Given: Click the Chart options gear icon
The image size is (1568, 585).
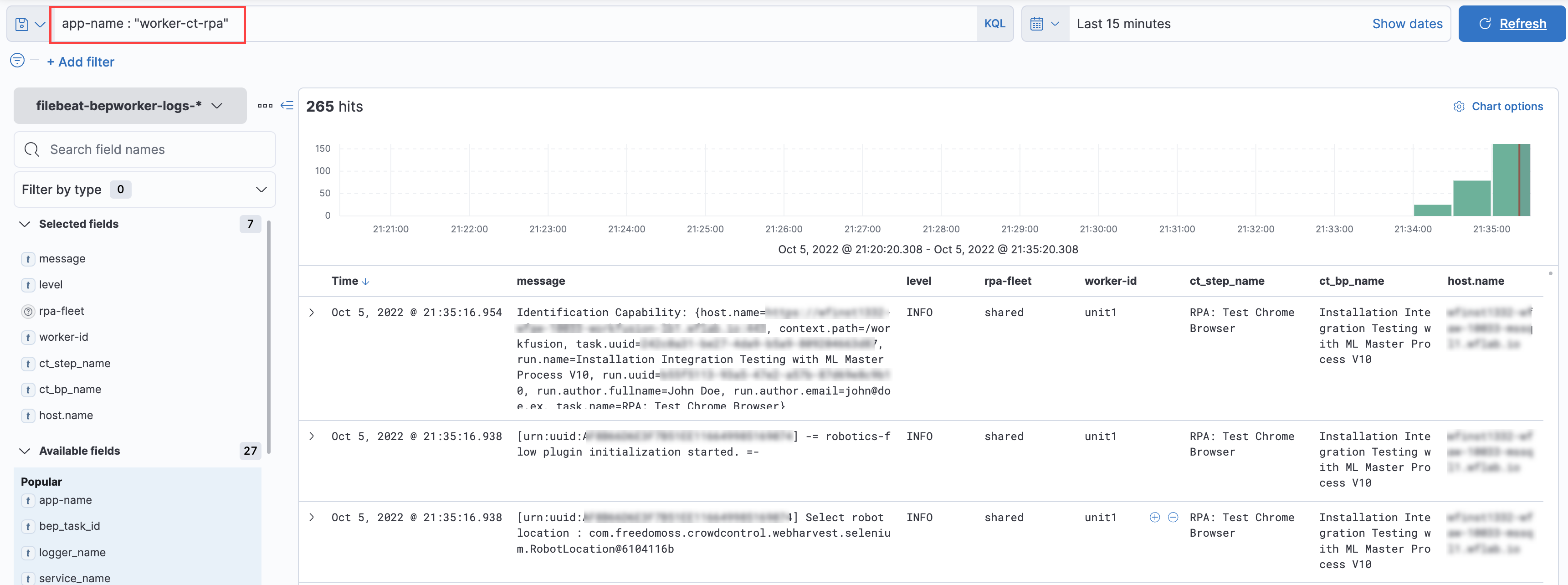Looking at the screenshot, I should coord(1458,107).
